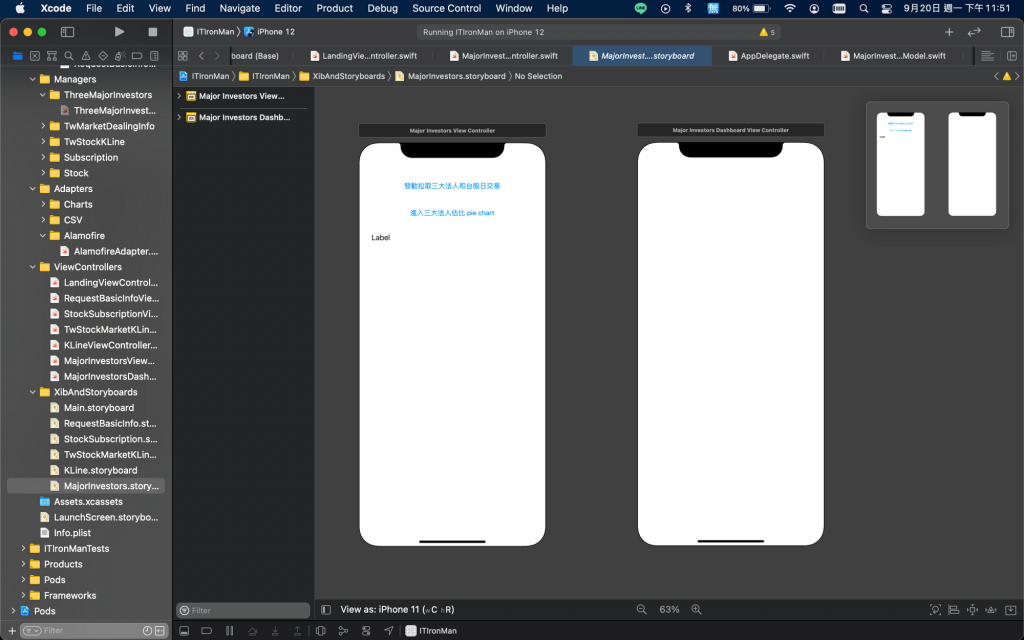Toggle the document outline panel
This screenshot has width=1024, height=640.
click(x=326, y=610)
